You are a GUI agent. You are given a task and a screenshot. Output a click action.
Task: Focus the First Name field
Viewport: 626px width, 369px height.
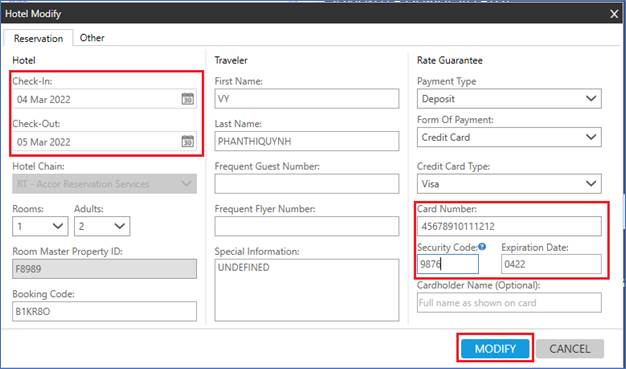307,99
